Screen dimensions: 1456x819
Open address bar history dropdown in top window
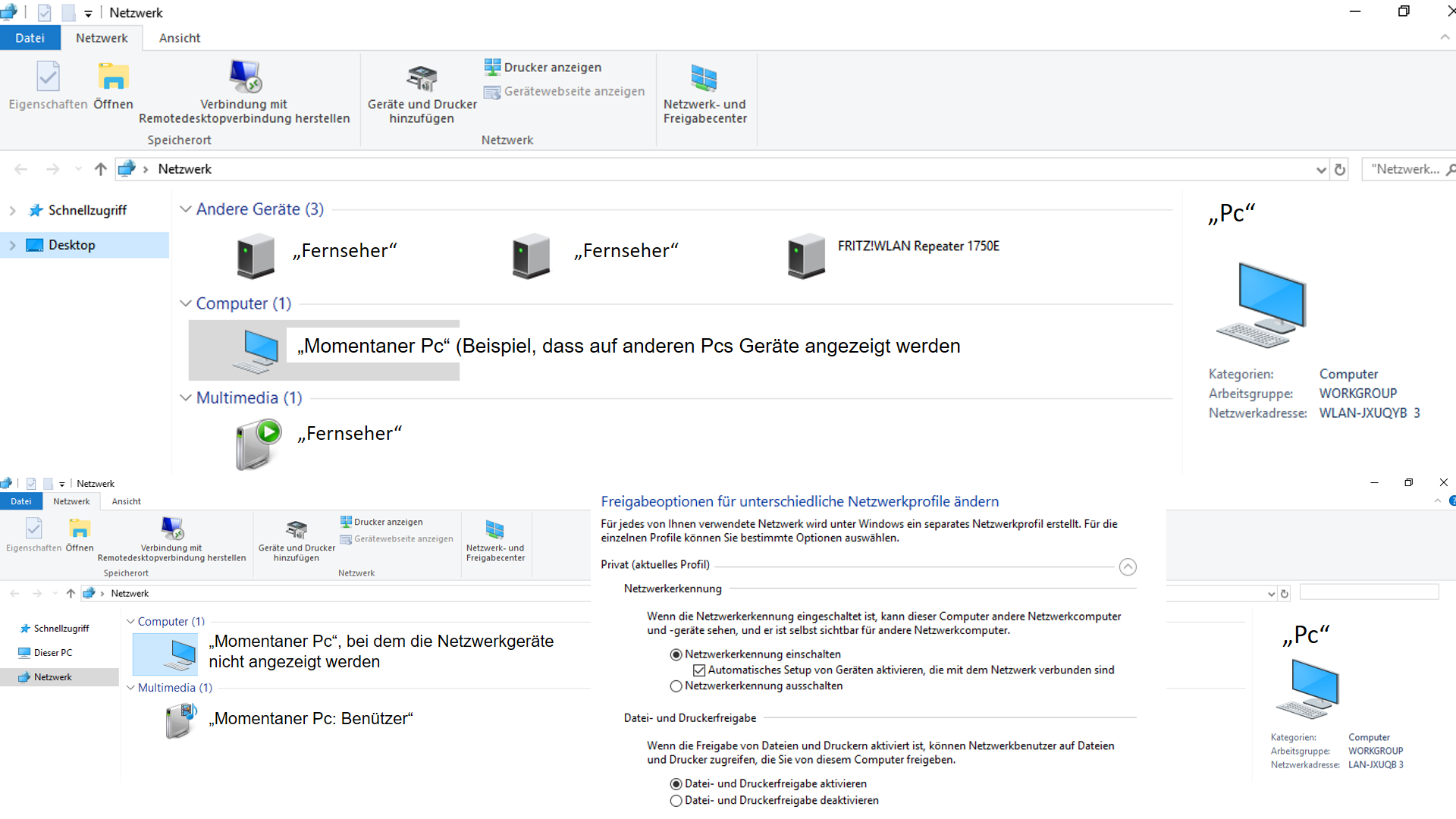coord(1321,170)
